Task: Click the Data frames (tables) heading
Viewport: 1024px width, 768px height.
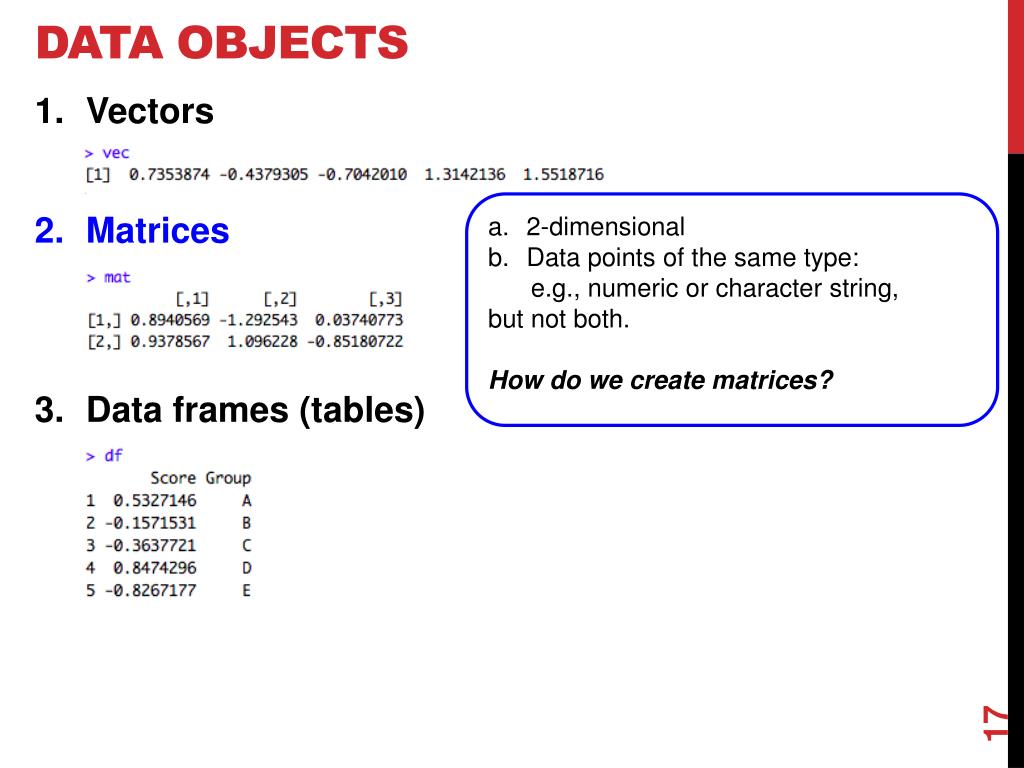Action: coord(255,410)
